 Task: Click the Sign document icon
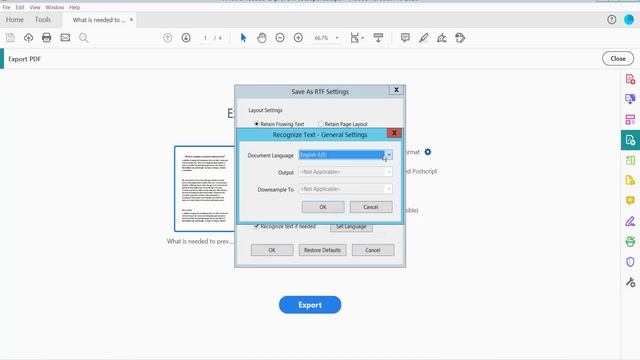[442, 38]
